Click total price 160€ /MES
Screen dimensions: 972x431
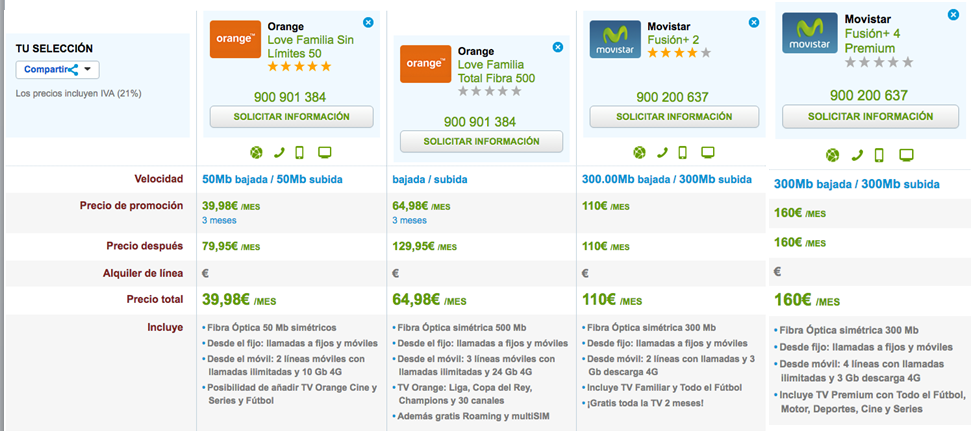[806, 301]
